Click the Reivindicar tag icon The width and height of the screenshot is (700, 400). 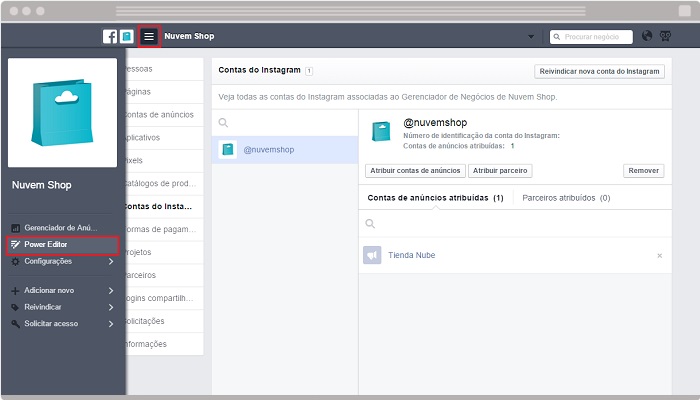(15, 308)
